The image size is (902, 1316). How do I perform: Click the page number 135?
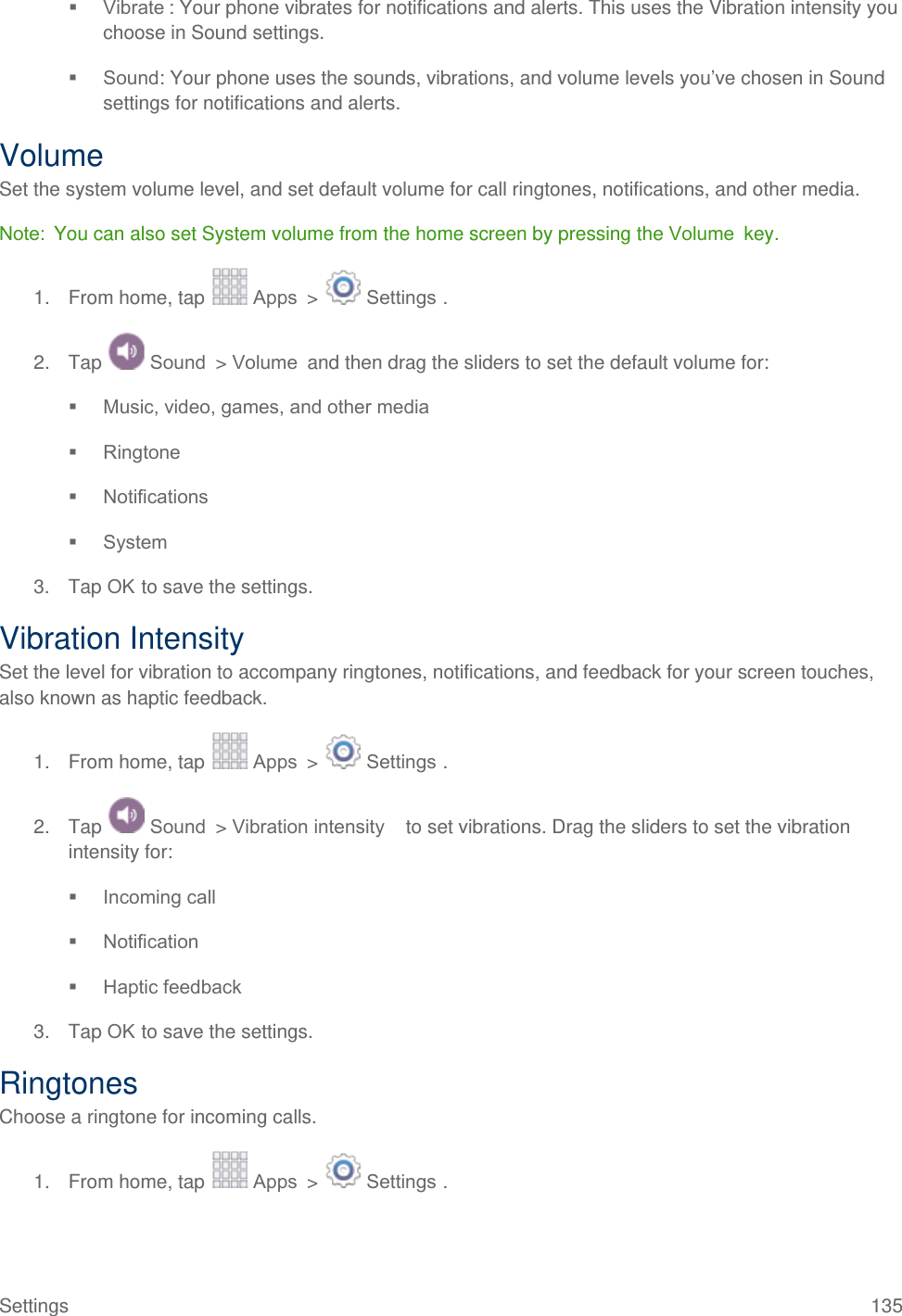coord(886,1305)
